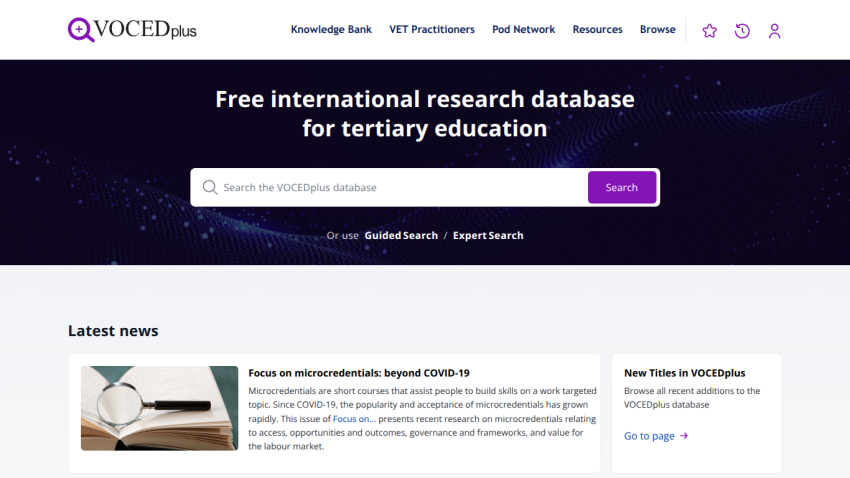
Task: Open the microcredentials article headline
Action: click(x=359, y=373)
